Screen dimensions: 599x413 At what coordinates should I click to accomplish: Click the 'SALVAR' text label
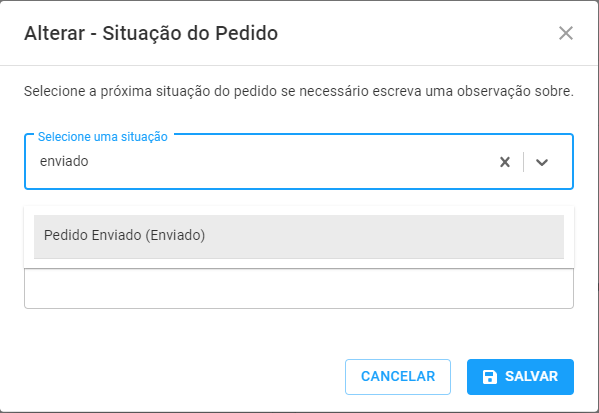(x=531, y=377)
